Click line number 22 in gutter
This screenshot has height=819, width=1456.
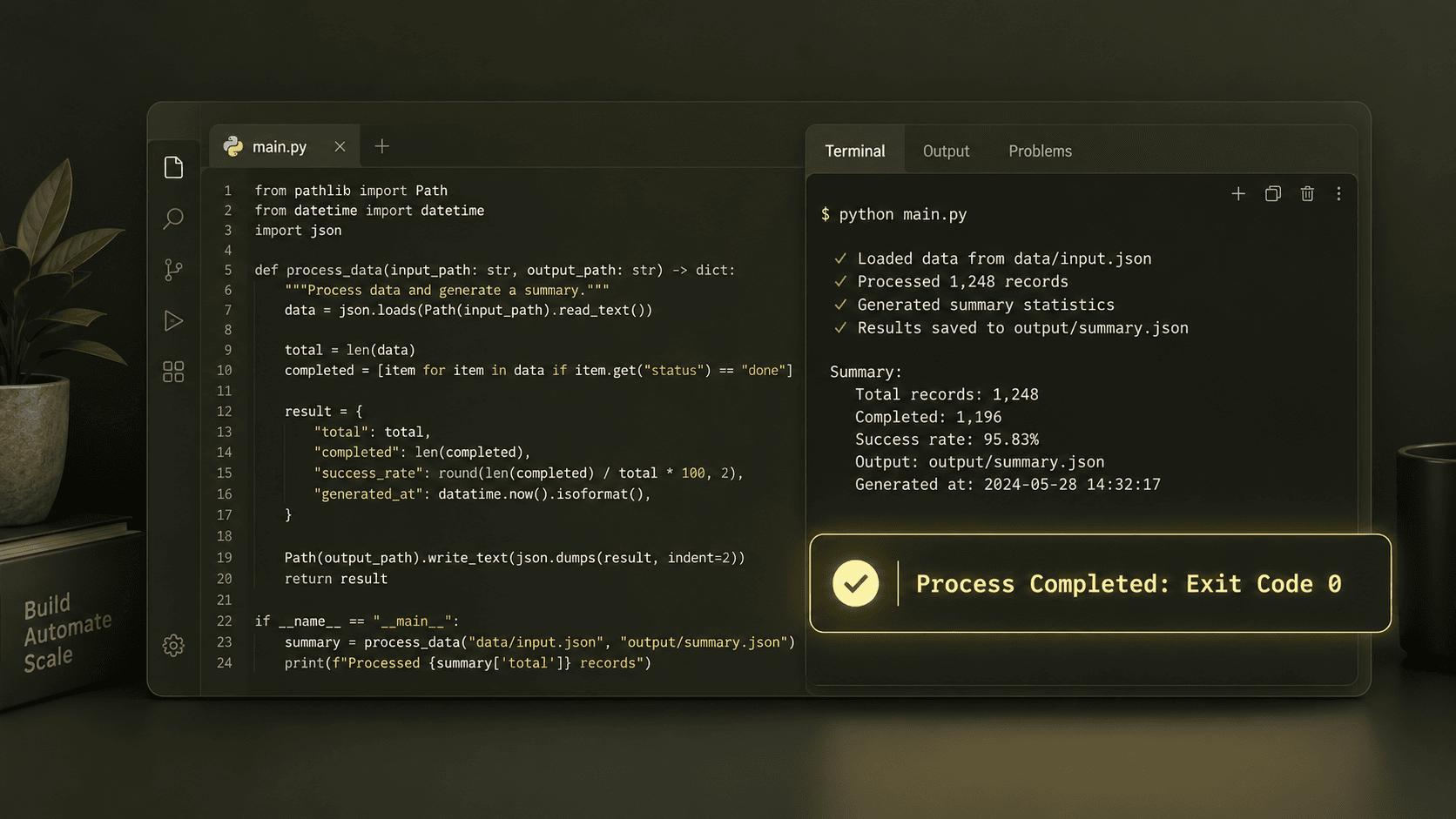click(x=225, y=621)
